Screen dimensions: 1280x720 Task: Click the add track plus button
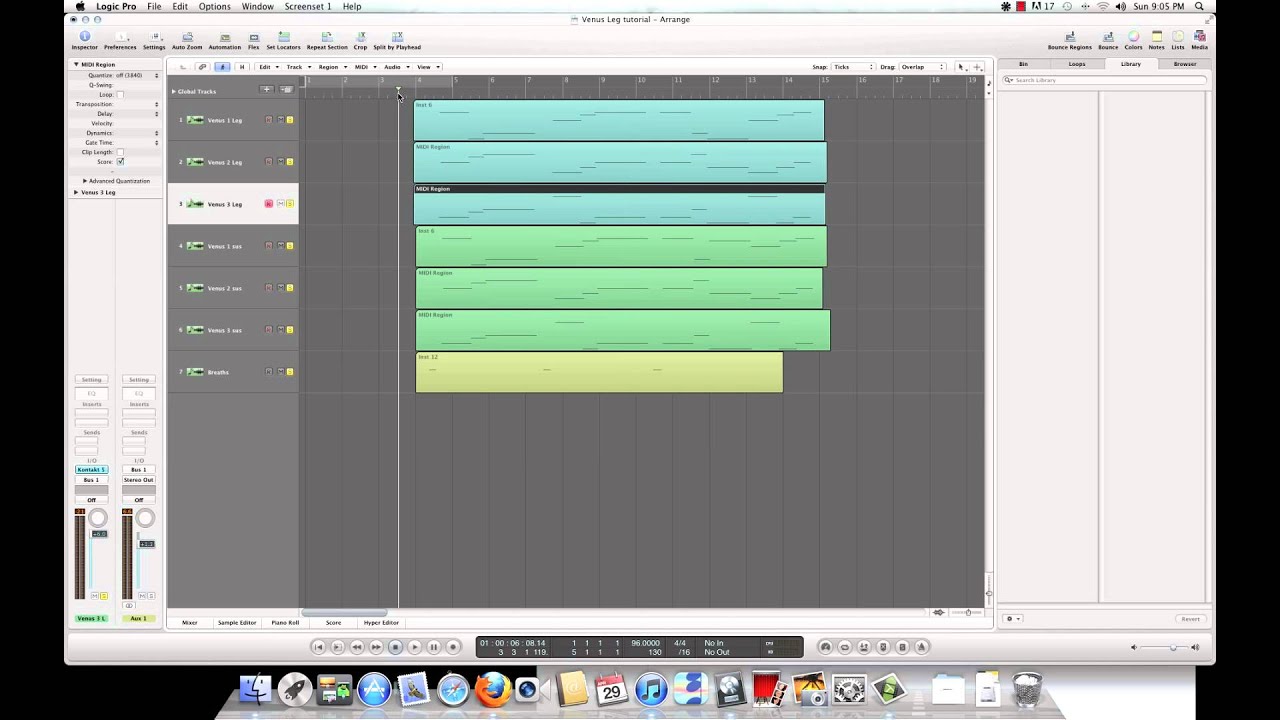[x=266, y=90]
